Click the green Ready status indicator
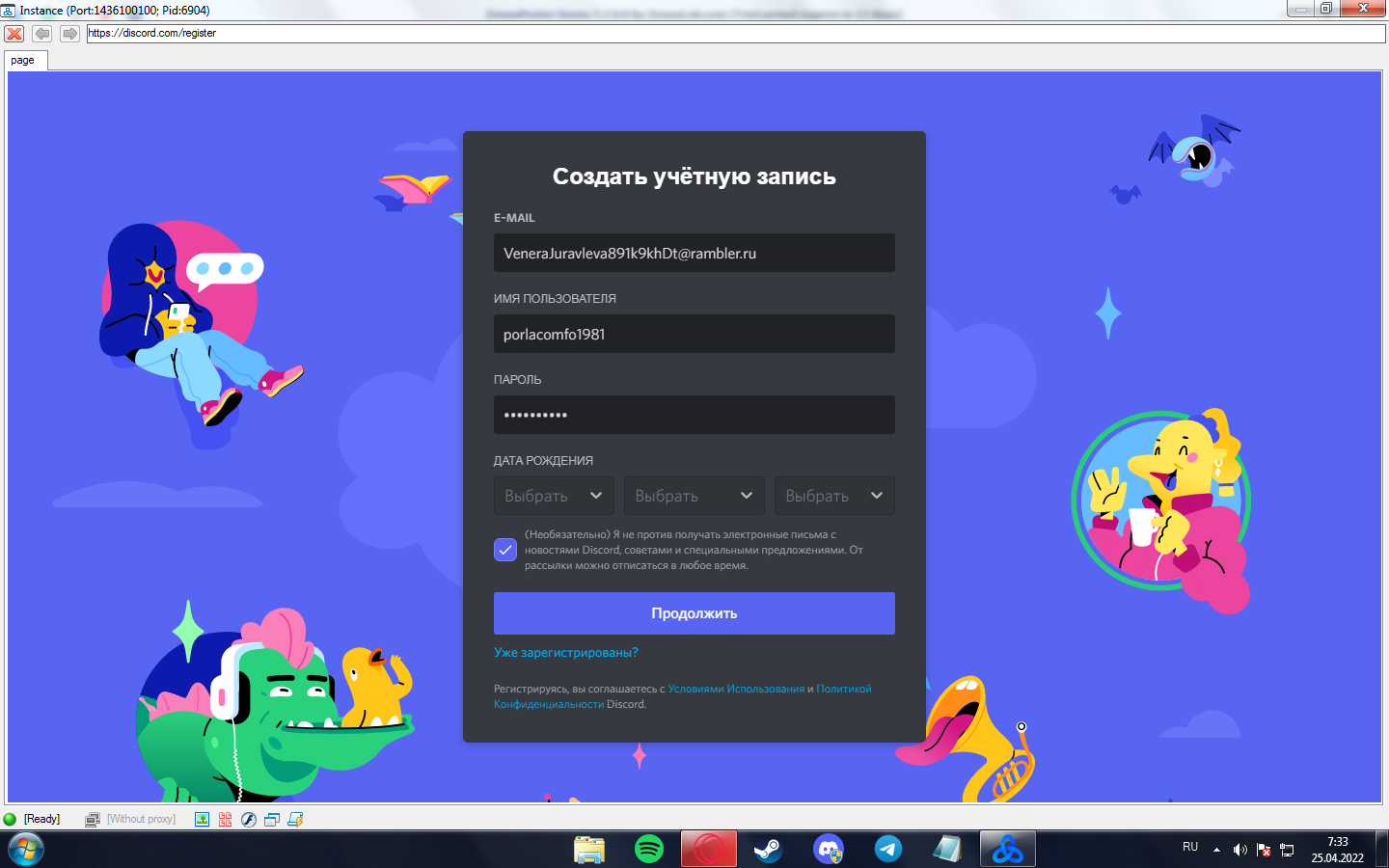The width and height of the screenshot is (1389, 868). point(10,820)
